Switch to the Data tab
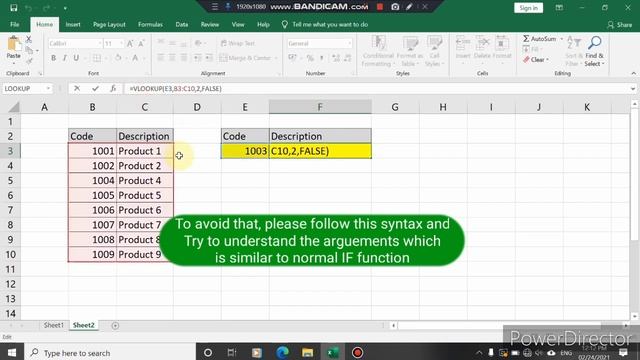The width and height of the screenshot is (640, 360). (x=182, y=24)
